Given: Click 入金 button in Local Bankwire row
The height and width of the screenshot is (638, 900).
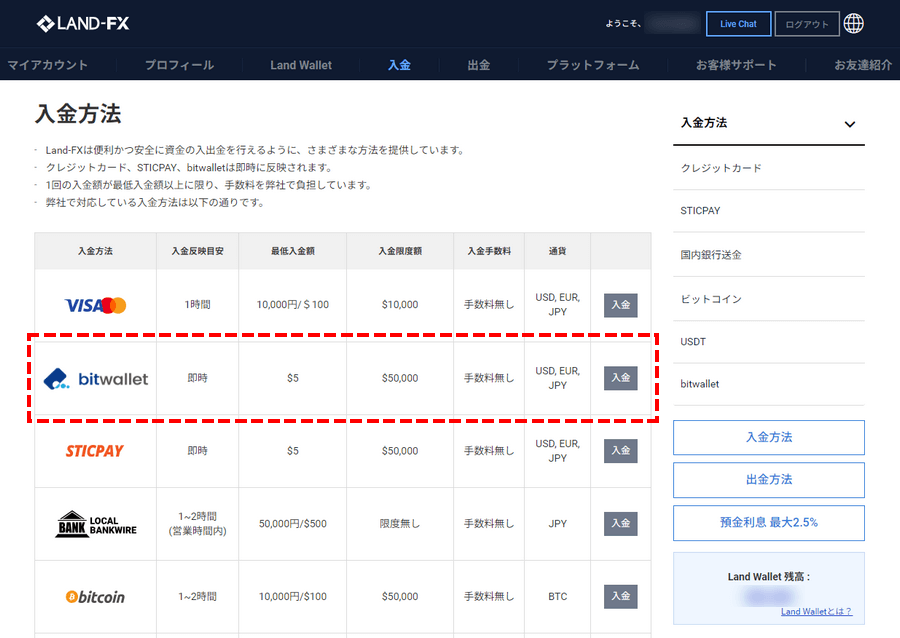Looking at the screenshot, I should click(620, 524).
